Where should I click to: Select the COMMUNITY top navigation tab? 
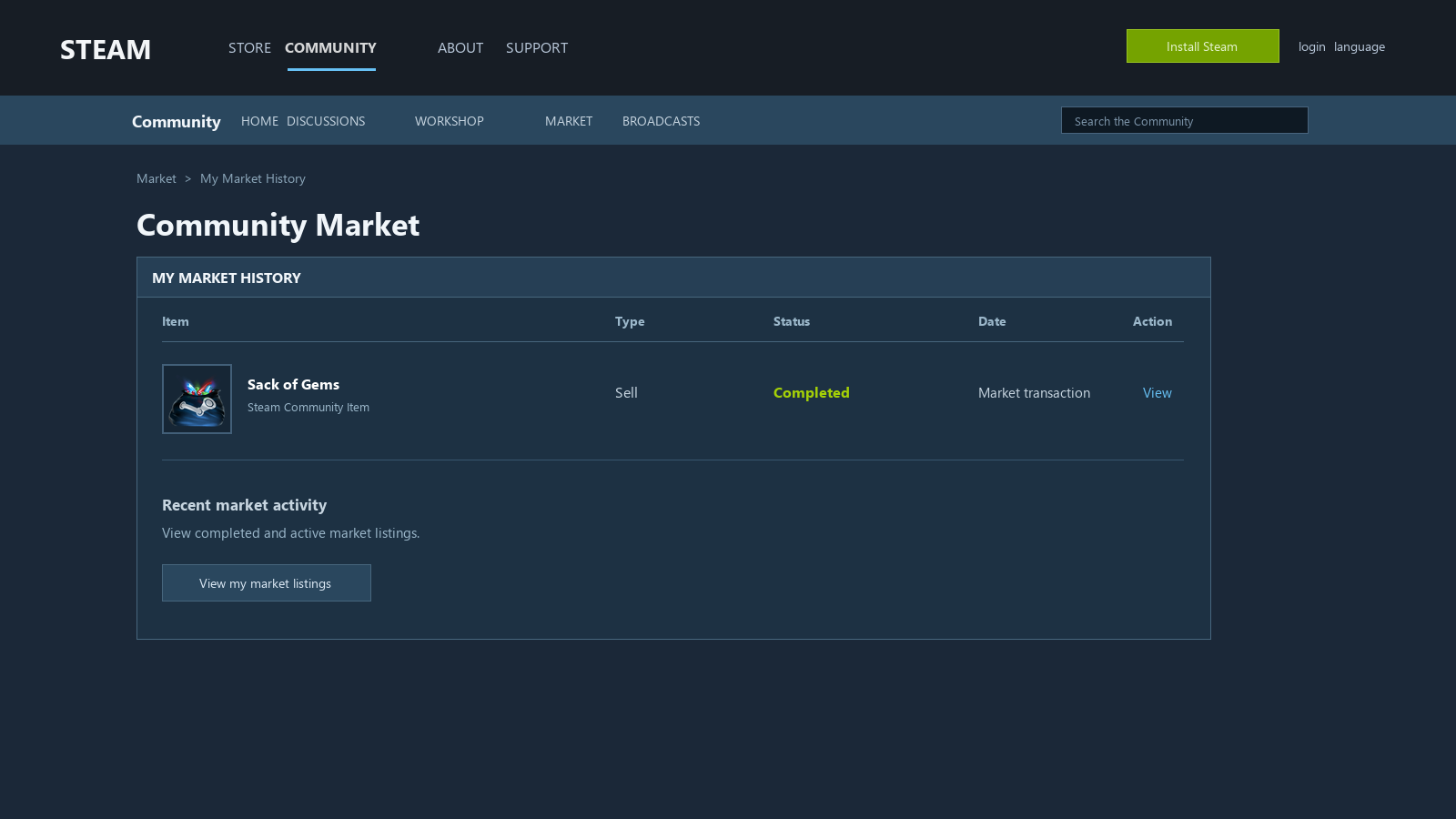330,47
